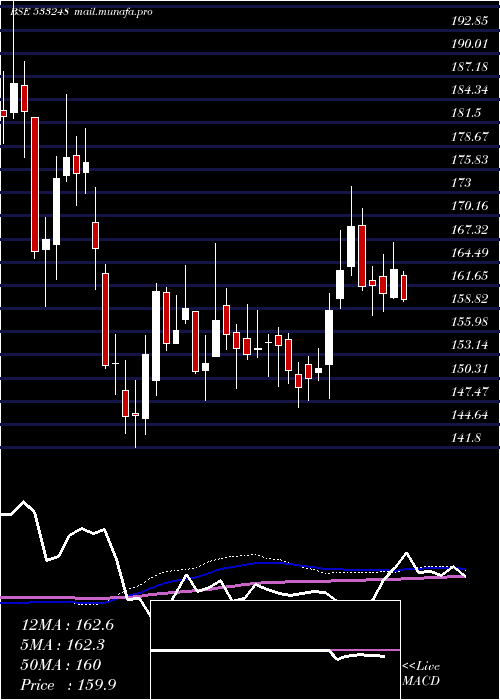Select the 158.82 price label
This screenshot has width=500, height=700.
pos(469,299)
